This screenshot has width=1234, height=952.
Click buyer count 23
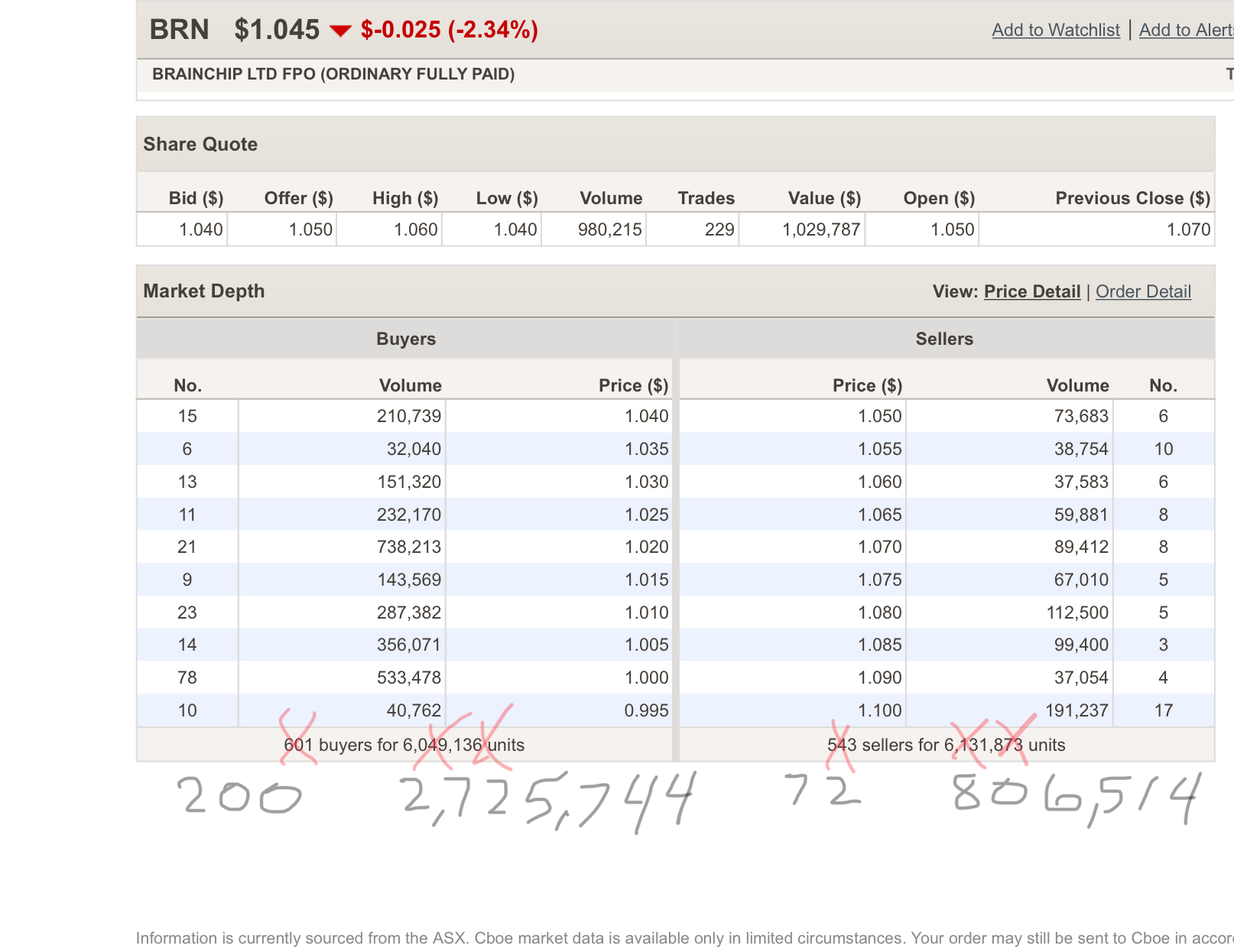click(187, 612)
